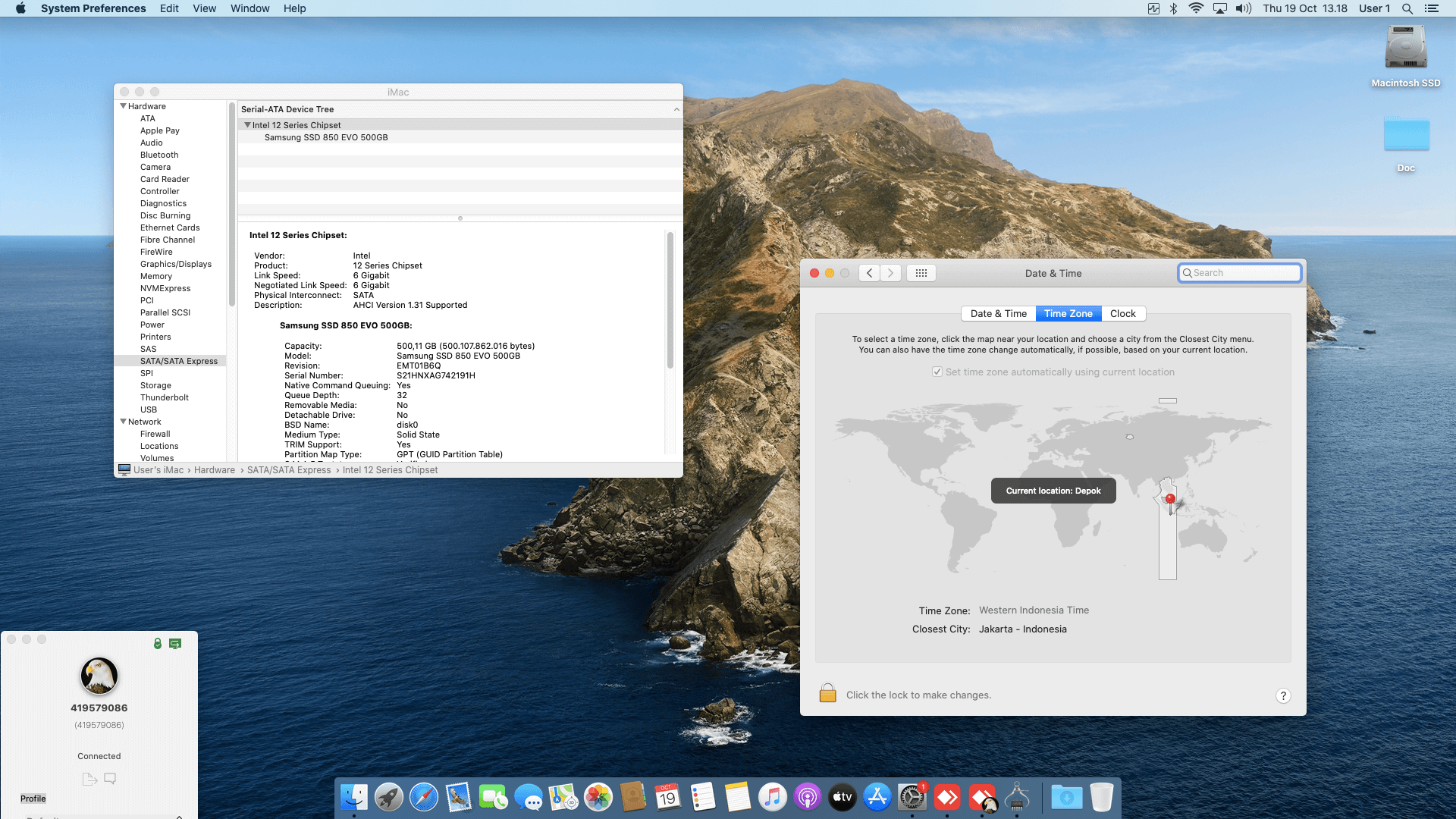Open Maps from the dock

[x=563, y=797]
